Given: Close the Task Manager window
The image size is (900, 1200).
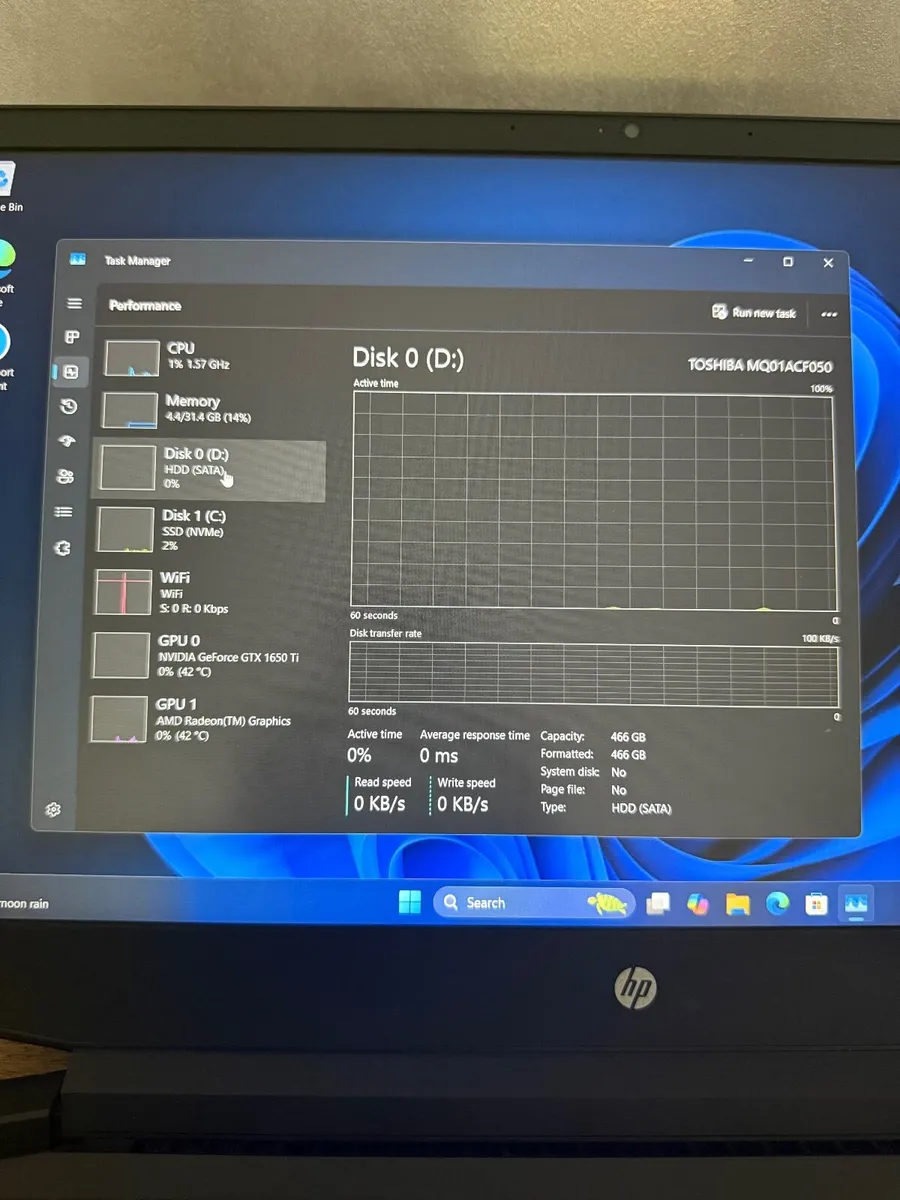Looking at the screenshot, I should tap(828, 263).
